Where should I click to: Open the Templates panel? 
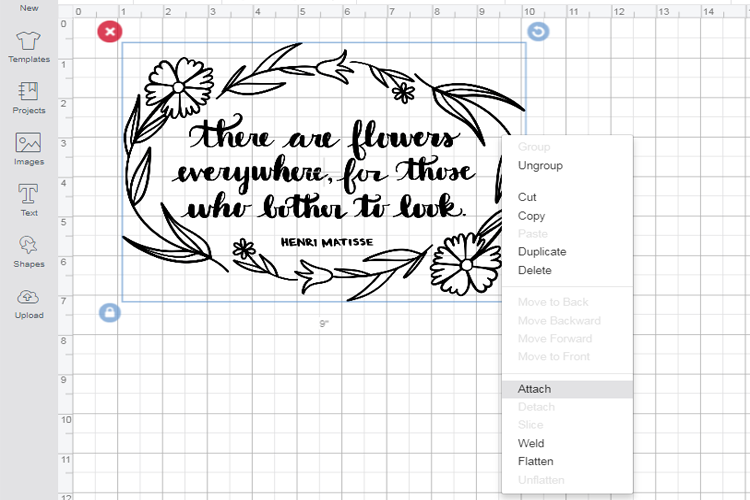(x=29, y=47)
